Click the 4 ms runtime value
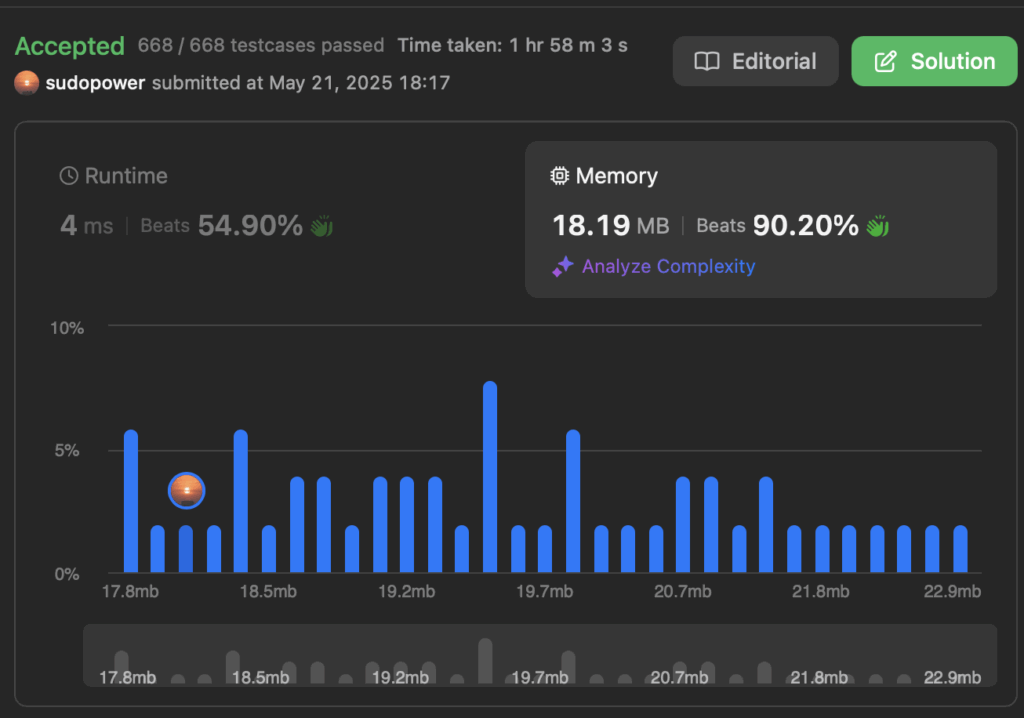The width and height of the screenshot is (1024, 718). pos(86,226)
